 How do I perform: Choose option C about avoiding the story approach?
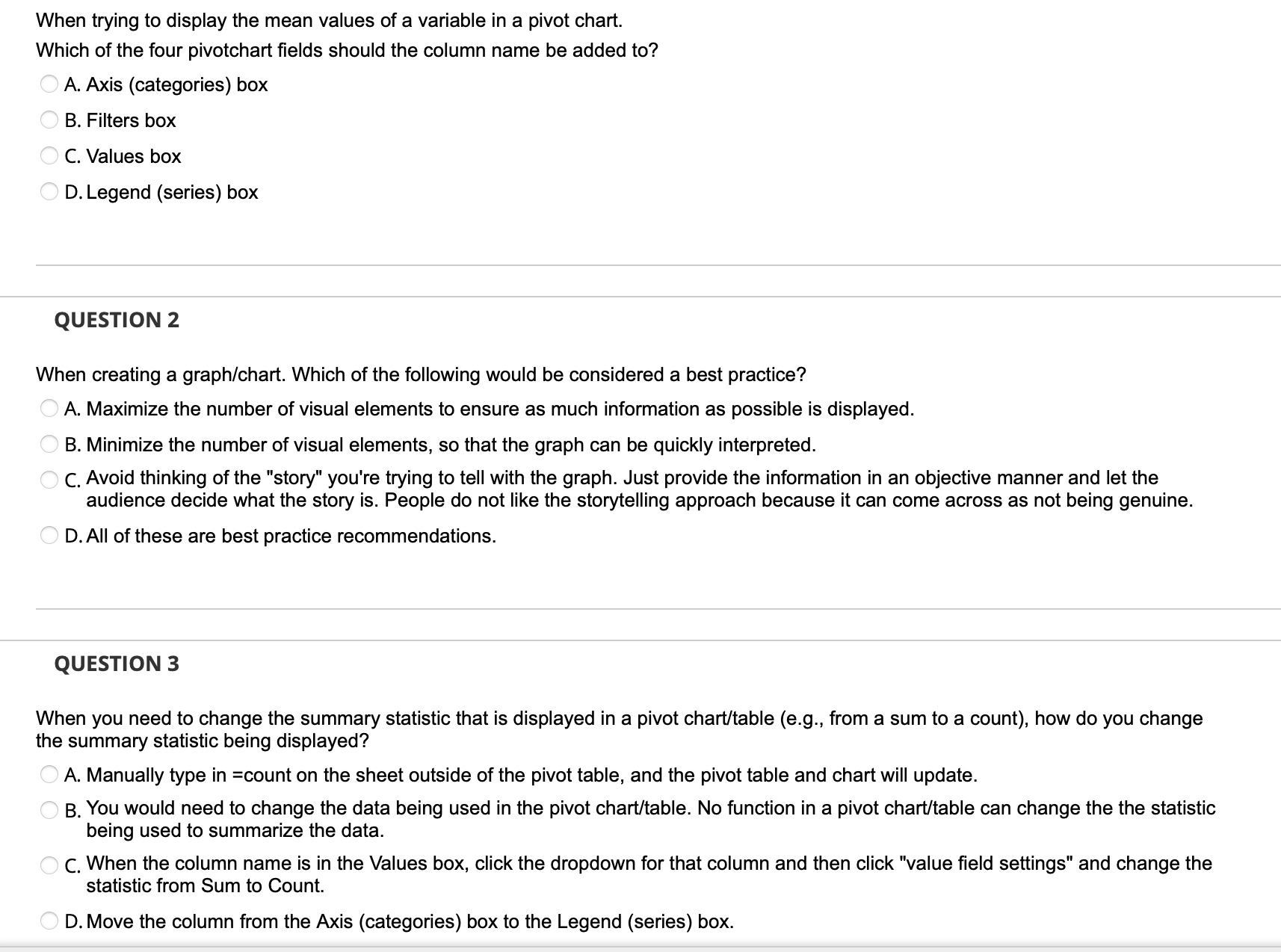tap(49, 477)
